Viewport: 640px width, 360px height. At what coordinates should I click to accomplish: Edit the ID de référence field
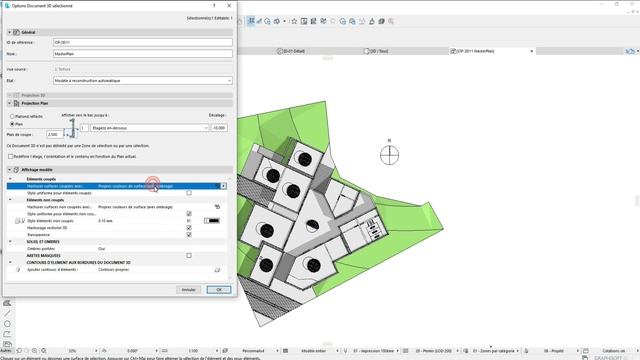pos(142,42)
